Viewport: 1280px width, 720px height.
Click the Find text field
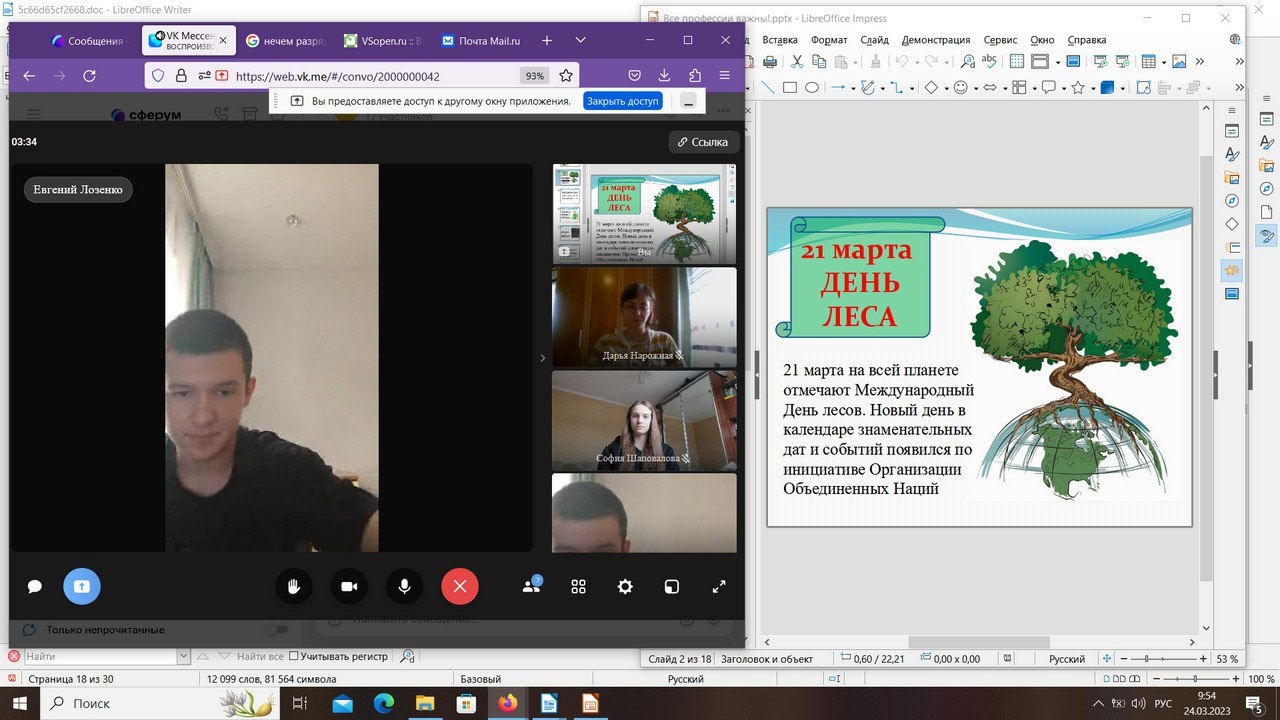coord(99,656)
